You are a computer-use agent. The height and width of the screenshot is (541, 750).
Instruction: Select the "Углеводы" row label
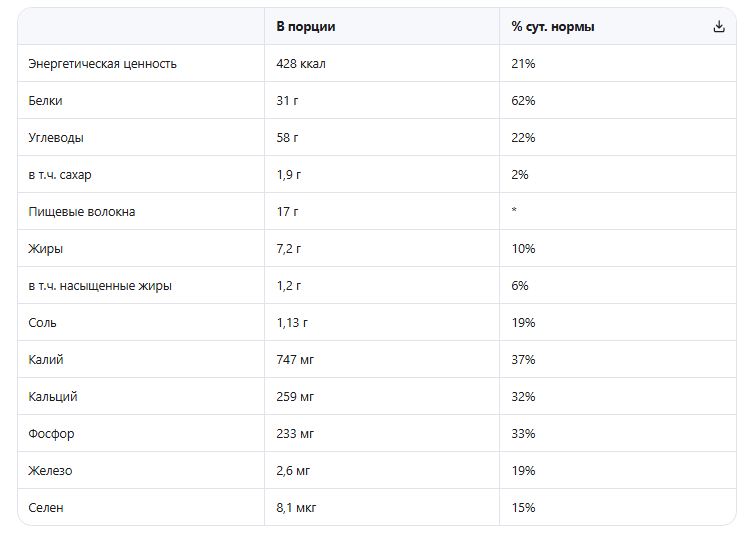57,138
